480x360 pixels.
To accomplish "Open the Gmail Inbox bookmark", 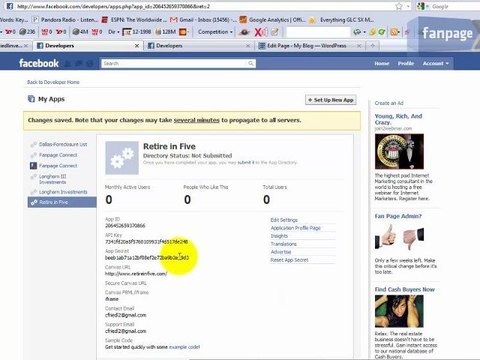I will (203, 20).
